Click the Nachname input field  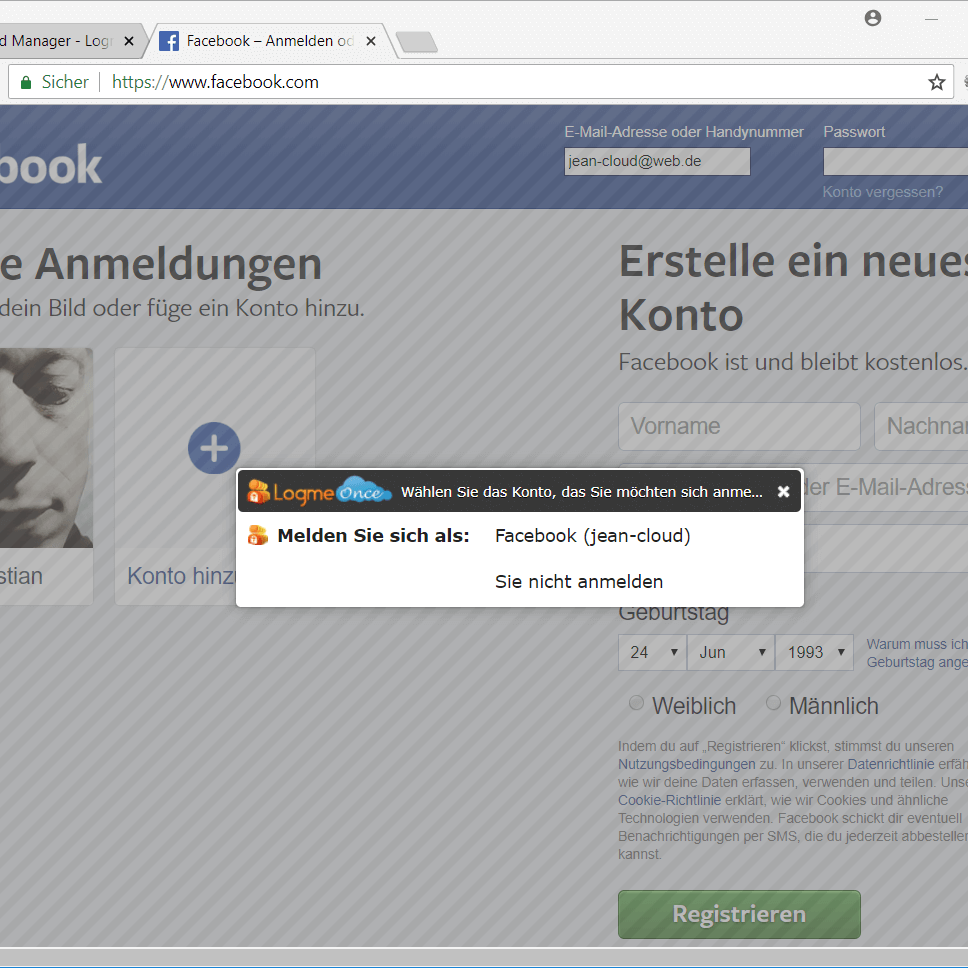tap(921, 426)
